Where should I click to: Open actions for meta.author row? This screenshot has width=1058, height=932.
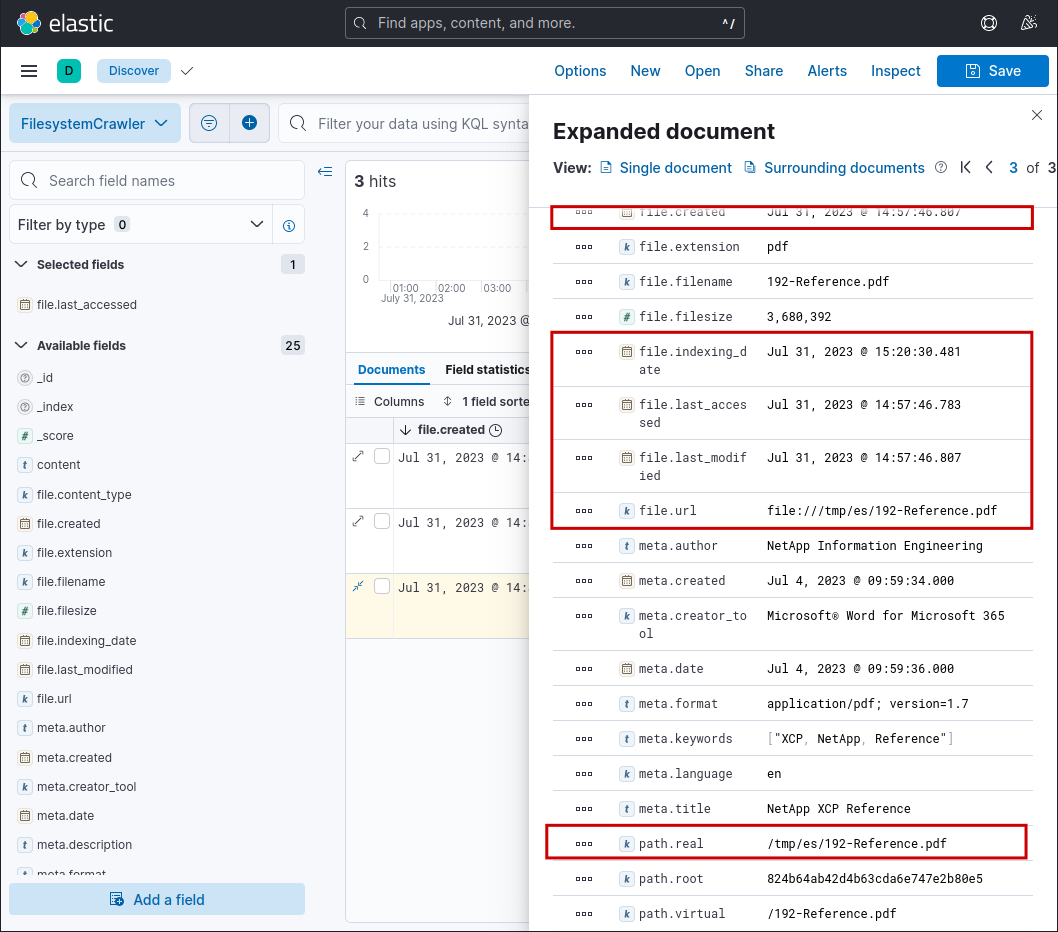[x=584, y=546]
